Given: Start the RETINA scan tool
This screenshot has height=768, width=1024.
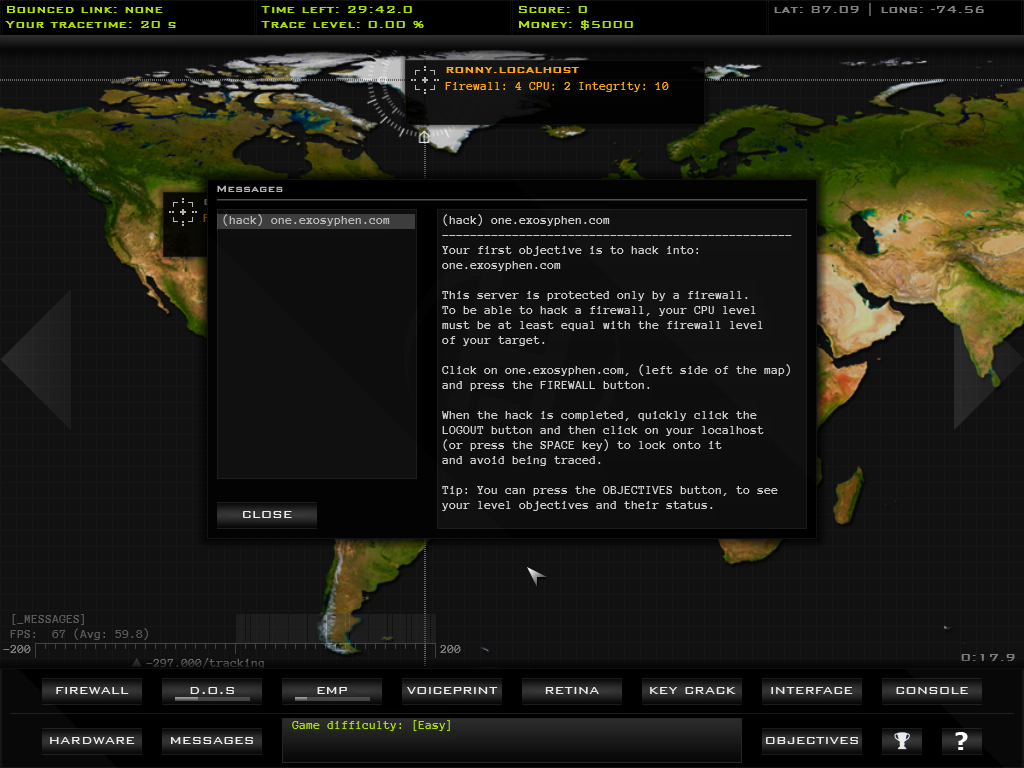Looking at the screenshot, I should [572, 691].
